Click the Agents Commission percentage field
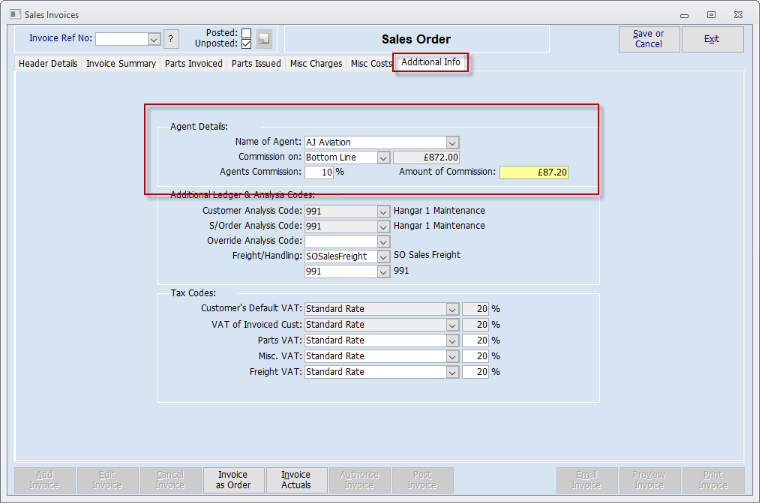Screen dimensions: 760x503 (319, 173)
